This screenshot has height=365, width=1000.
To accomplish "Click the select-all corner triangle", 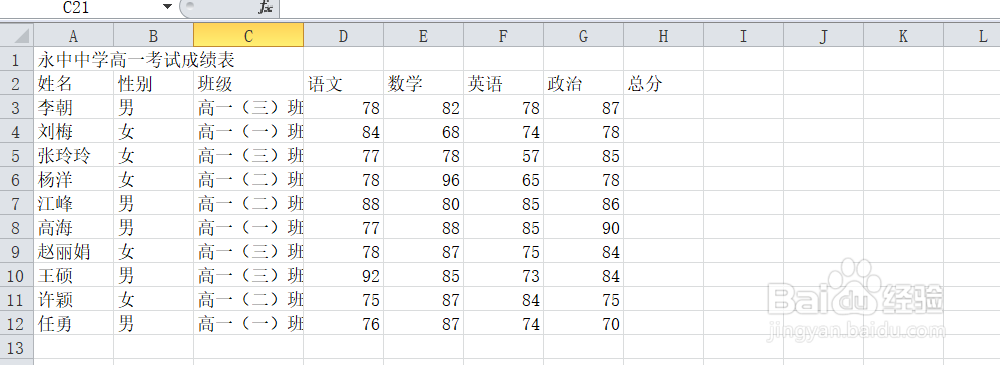I will 21,34.
